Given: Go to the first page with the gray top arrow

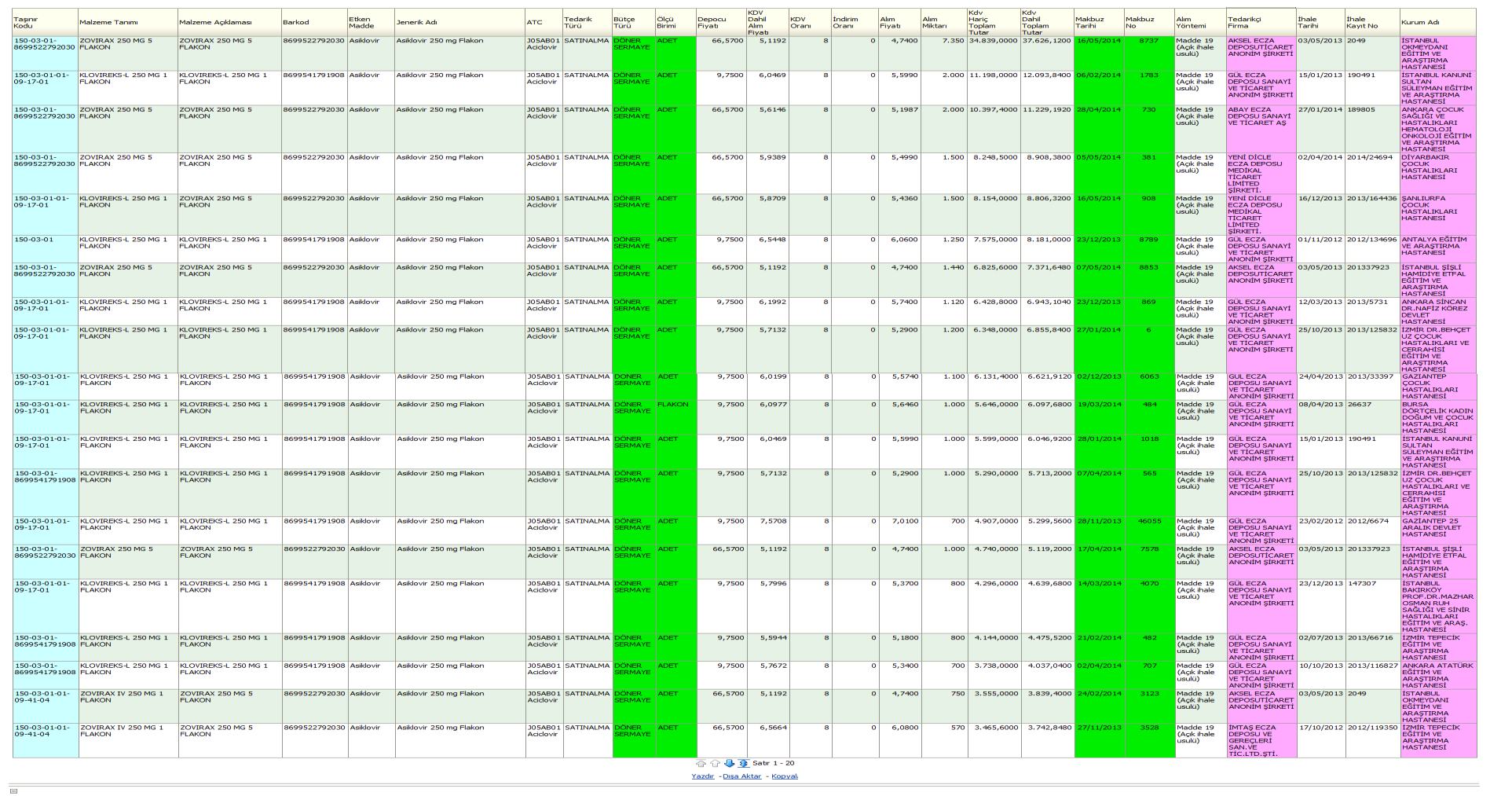Looking at the screenshot, I should [x=701, y=764].
